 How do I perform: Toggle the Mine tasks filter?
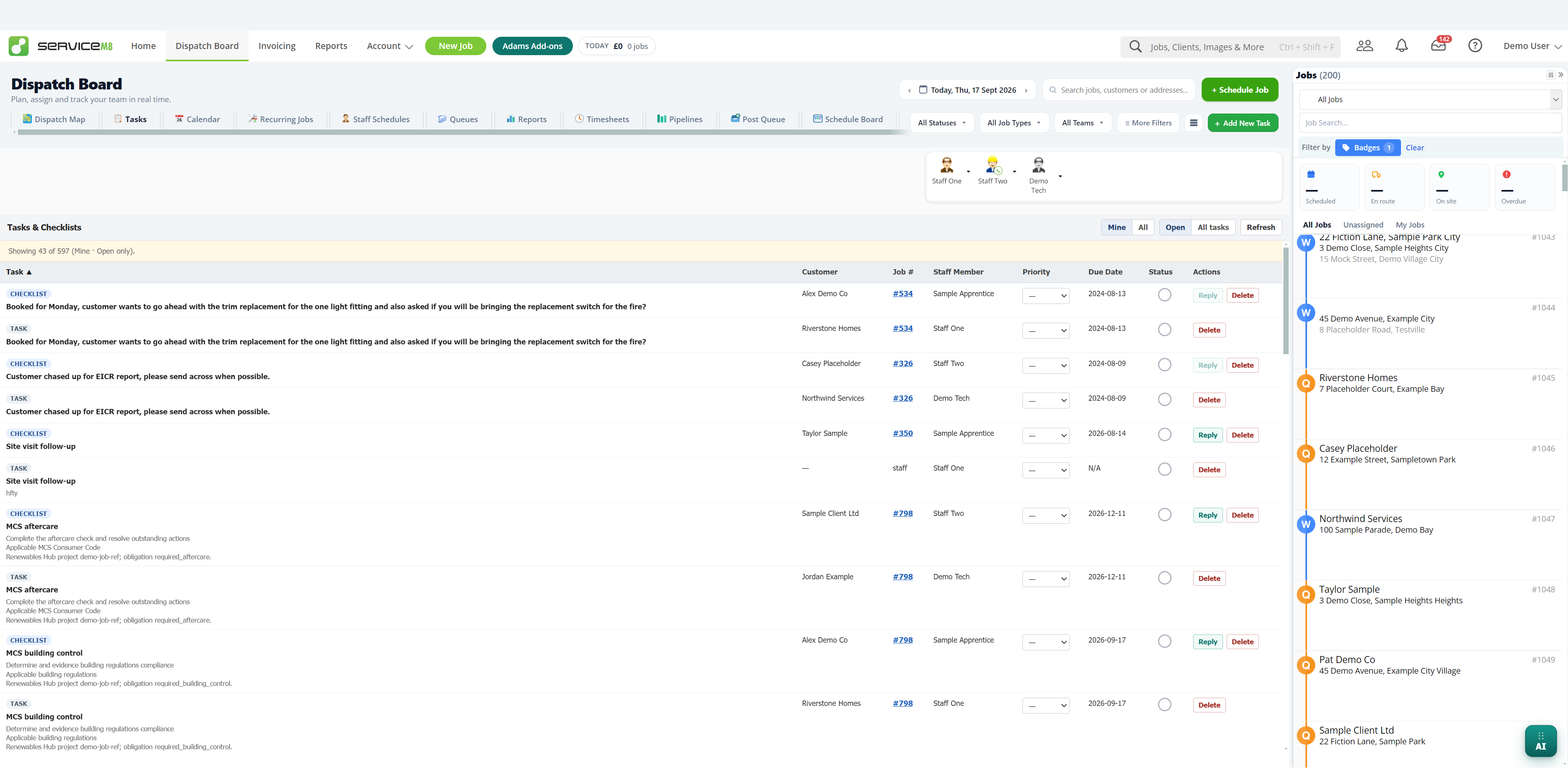pyautogui.click(x=1116, y=227)
